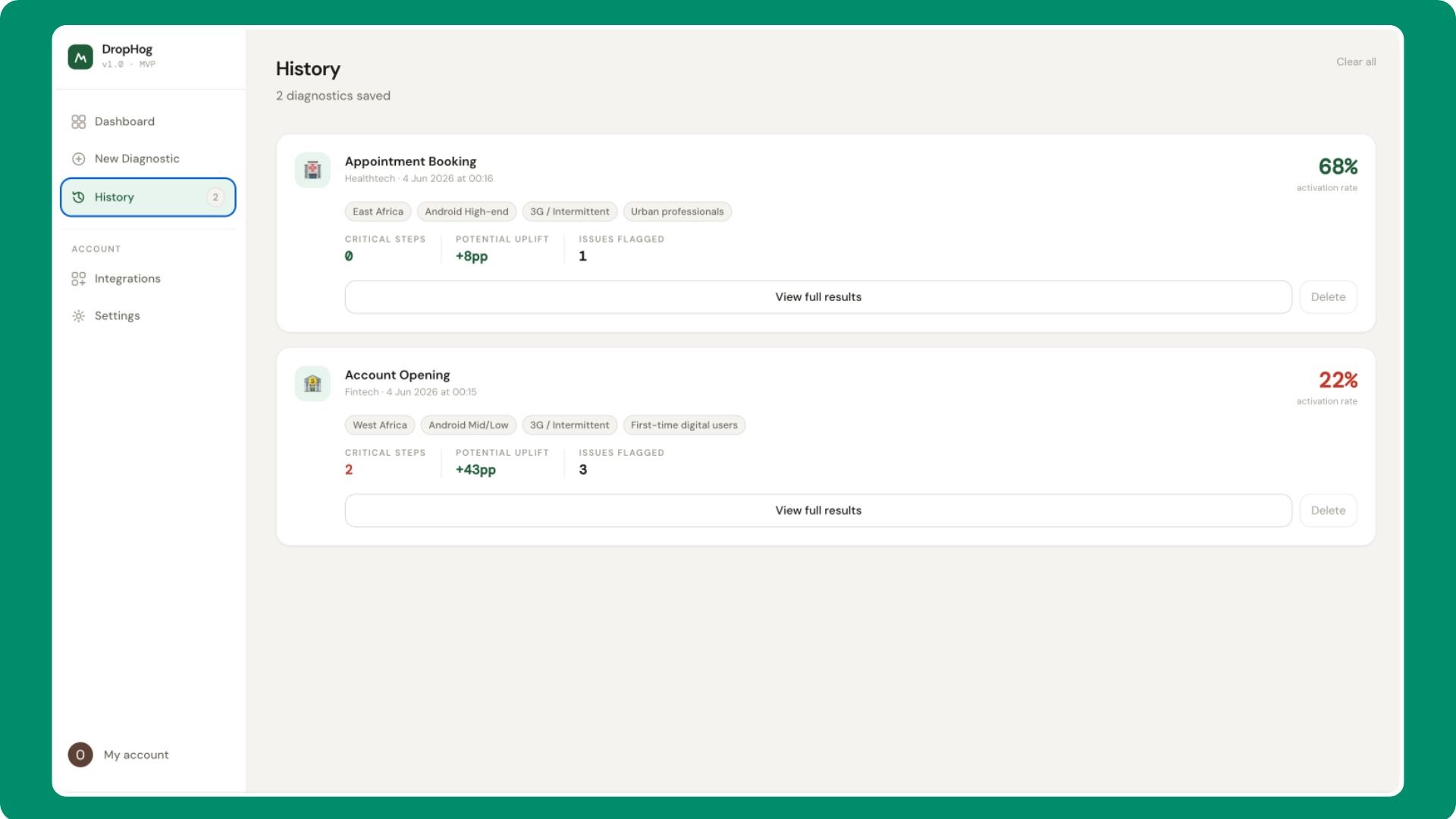1456x819 pixels.
Task: Click the West Africa tag
Action: [x=379, y=425]
